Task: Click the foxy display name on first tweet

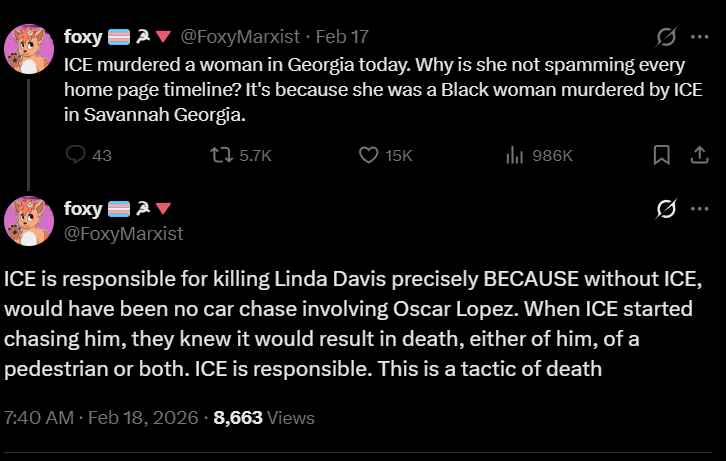Action: point(83,37)
